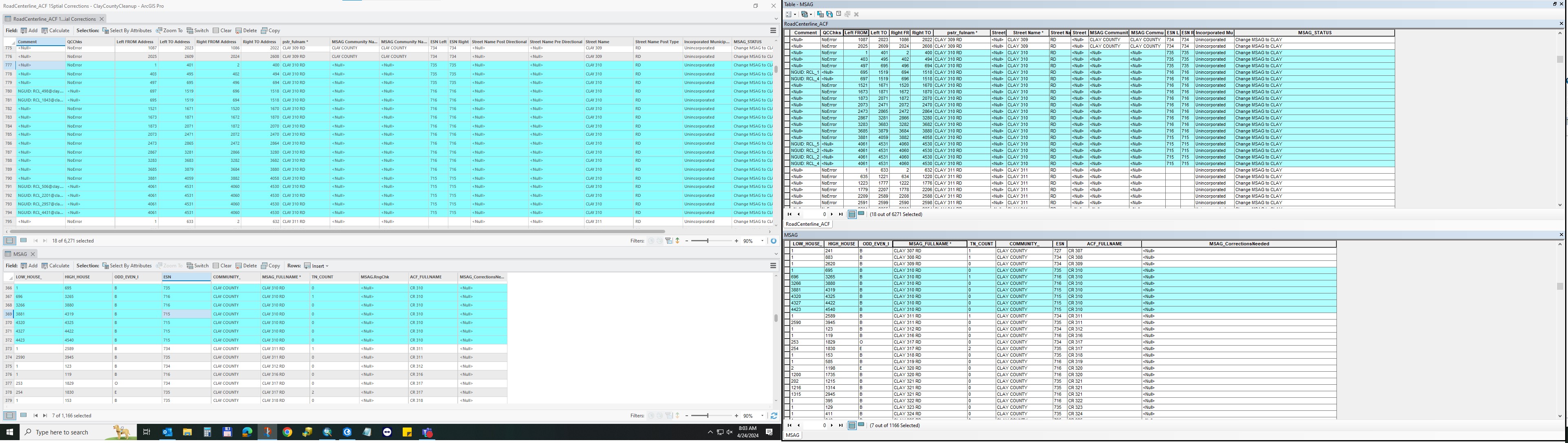Click ArcMap Delete Selected toolbar icon
Image resolution: width=1568 pixels, height=443 pixels.
click(856, 14)
